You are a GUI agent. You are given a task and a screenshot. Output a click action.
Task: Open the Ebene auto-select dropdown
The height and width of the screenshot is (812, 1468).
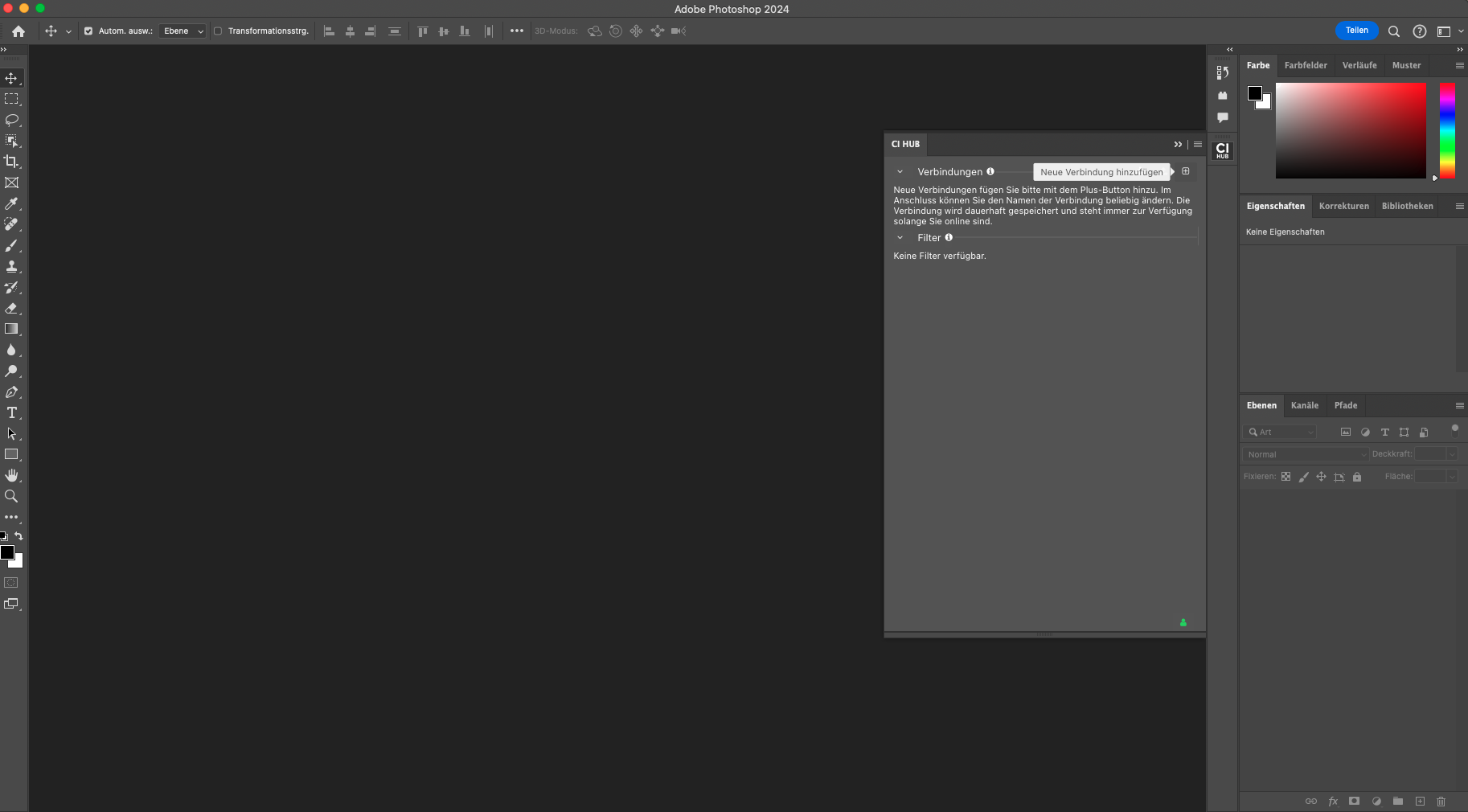coord(183,31)
